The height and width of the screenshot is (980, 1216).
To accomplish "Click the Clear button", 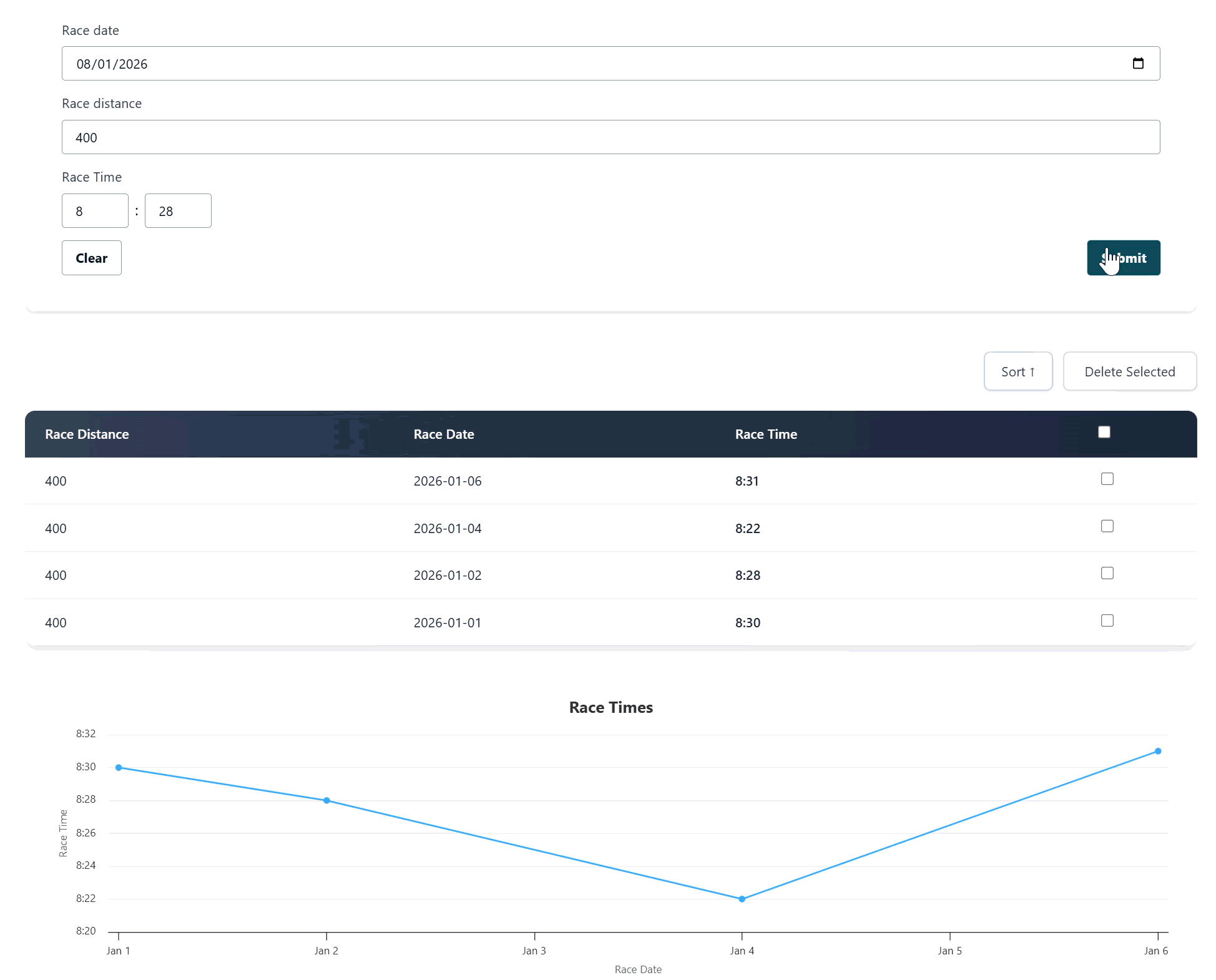I will [x=91, y=258].
